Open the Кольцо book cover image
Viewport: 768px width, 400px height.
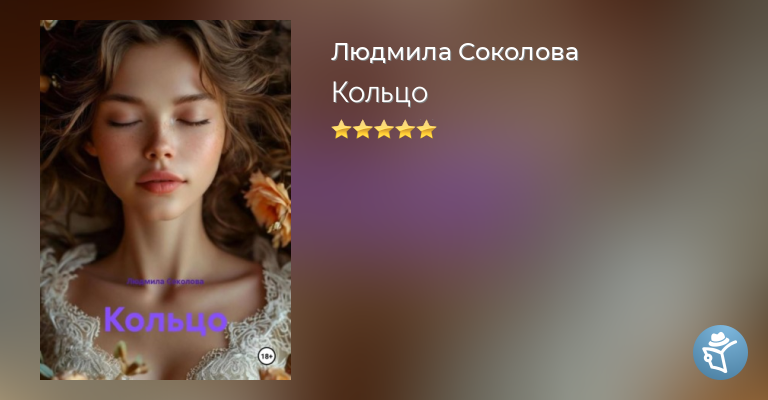pos(166,200)
